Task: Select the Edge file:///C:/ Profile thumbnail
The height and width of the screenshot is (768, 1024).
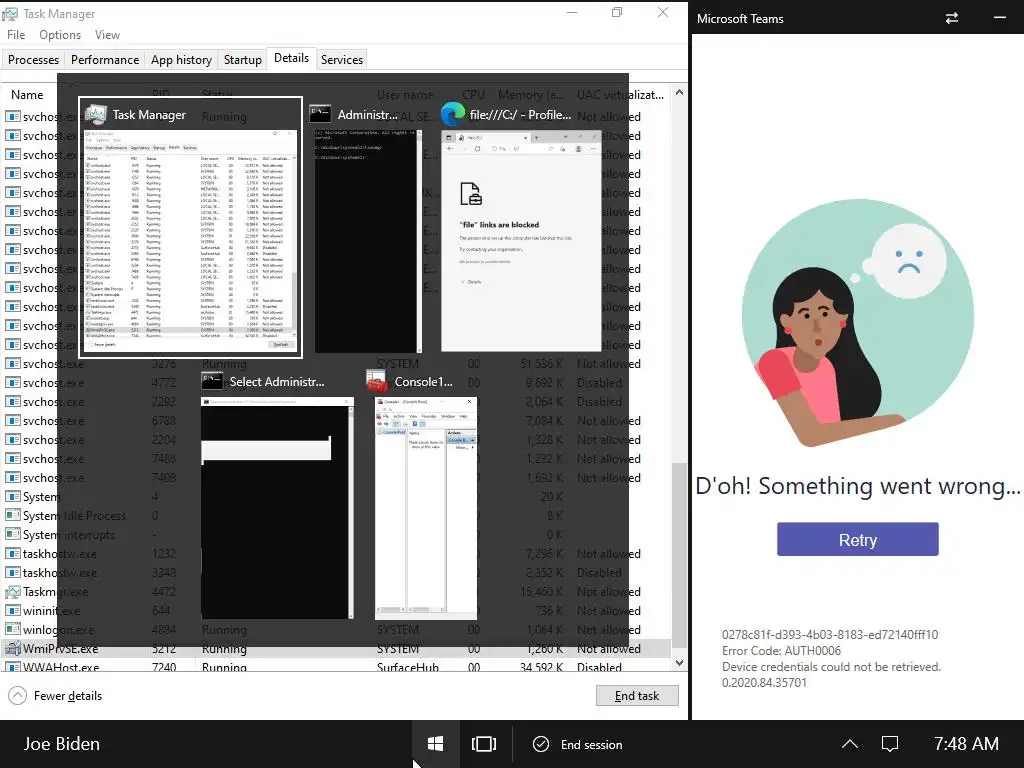Action: pos(520,240)
